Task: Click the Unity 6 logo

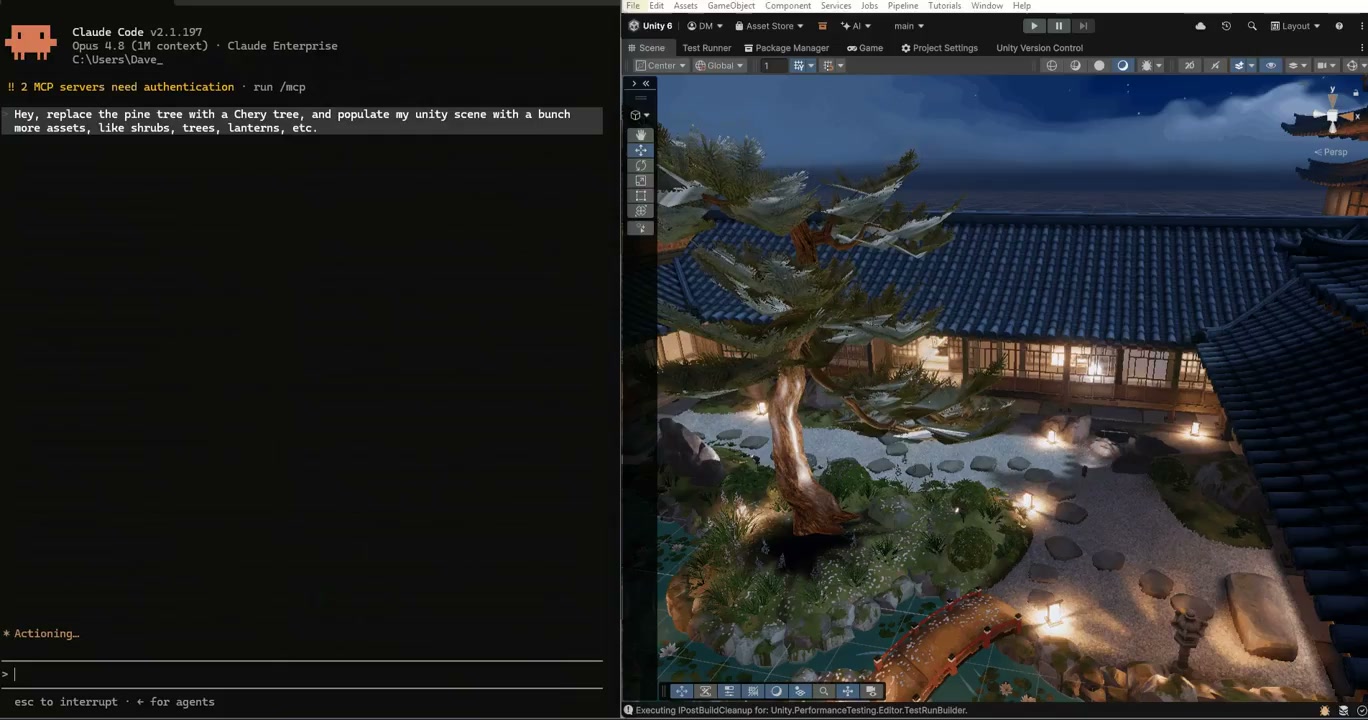Action: tap(650, 26)
